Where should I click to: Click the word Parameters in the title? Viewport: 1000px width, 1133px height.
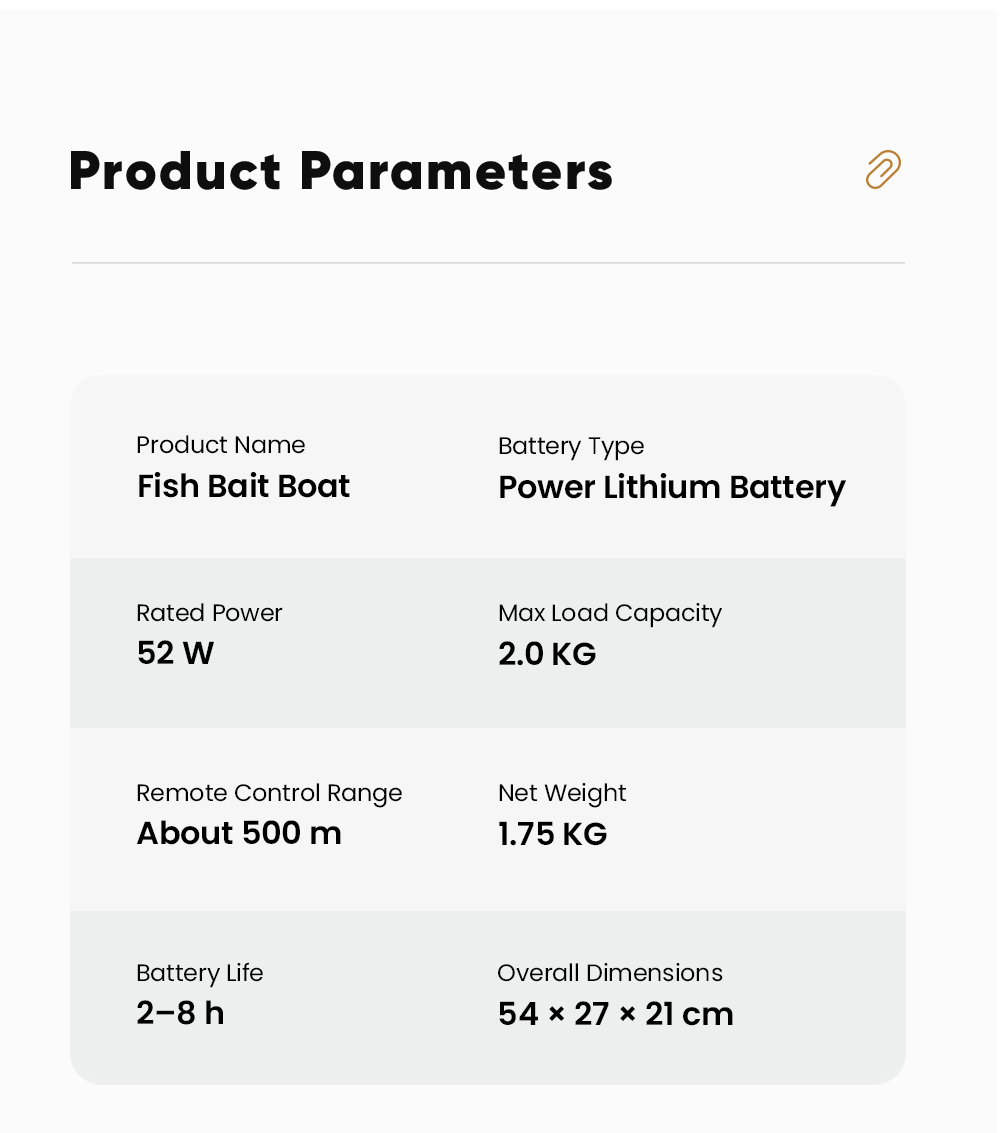click(x=457, y=172)
